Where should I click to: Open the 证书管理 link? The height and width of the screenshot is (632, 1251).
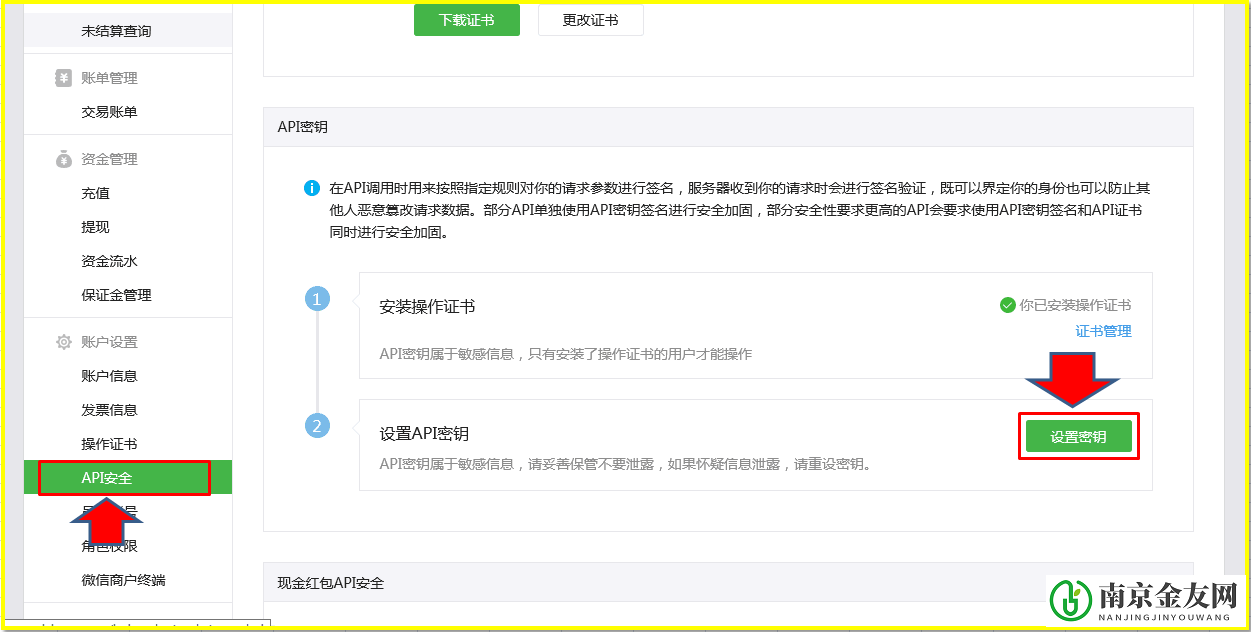(1103, 331)
